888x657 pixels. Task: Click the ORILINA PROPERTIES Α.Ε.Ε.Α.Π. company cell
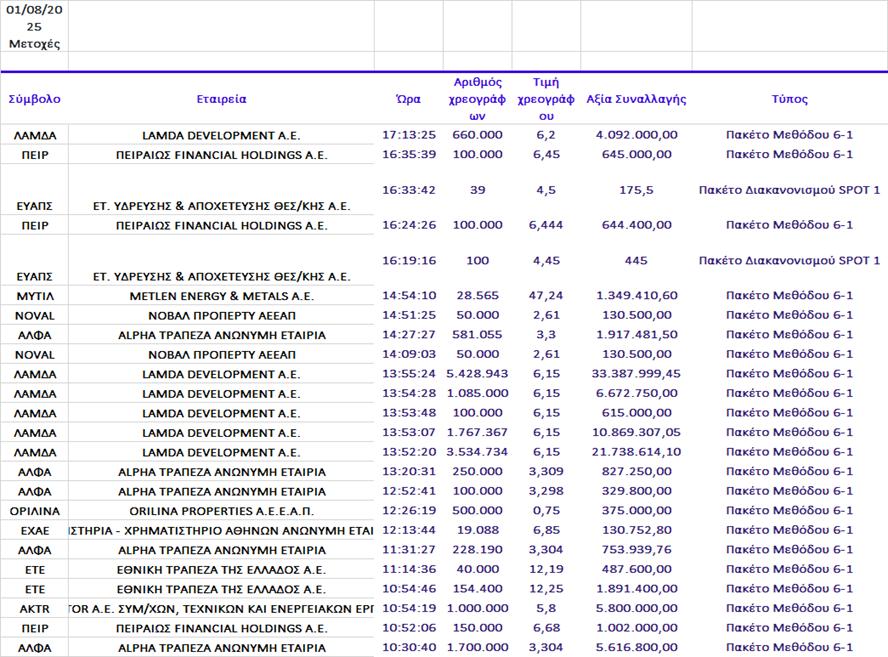pos(221,511)
